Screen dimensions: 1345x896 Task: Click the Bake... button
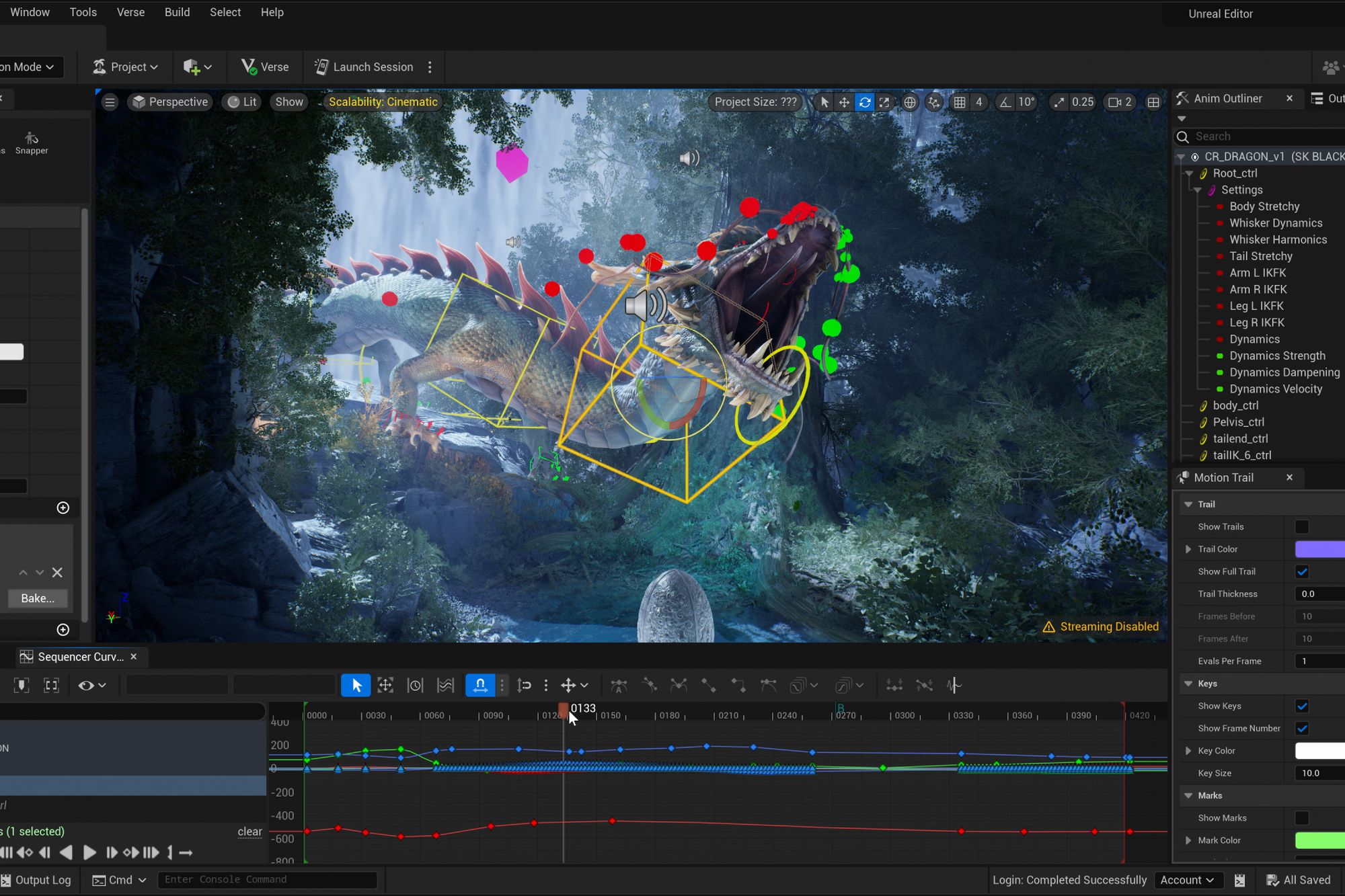pos(38,598)
